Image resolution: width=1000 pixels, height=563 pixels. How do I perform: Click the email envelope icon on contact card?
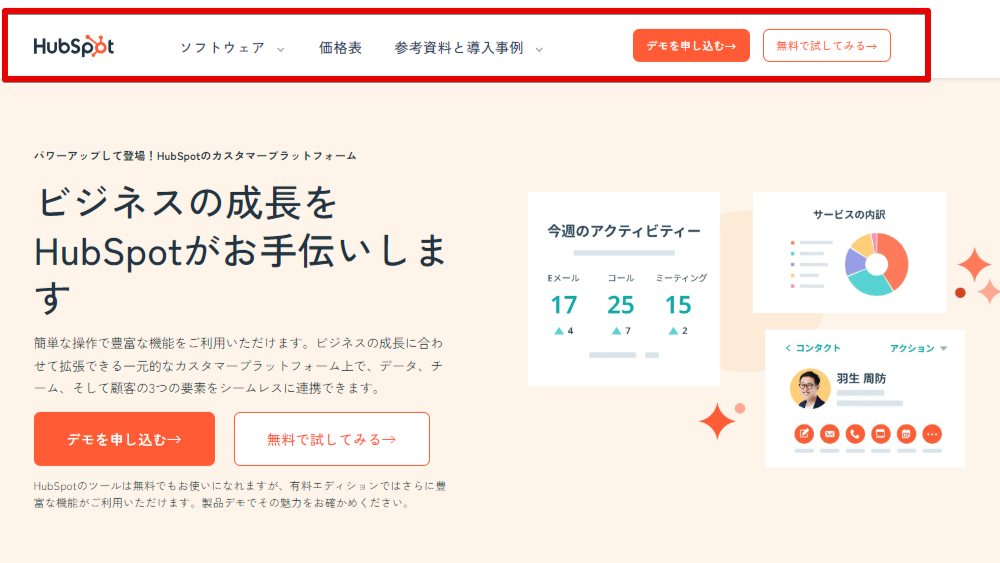(x=830, y=434)
